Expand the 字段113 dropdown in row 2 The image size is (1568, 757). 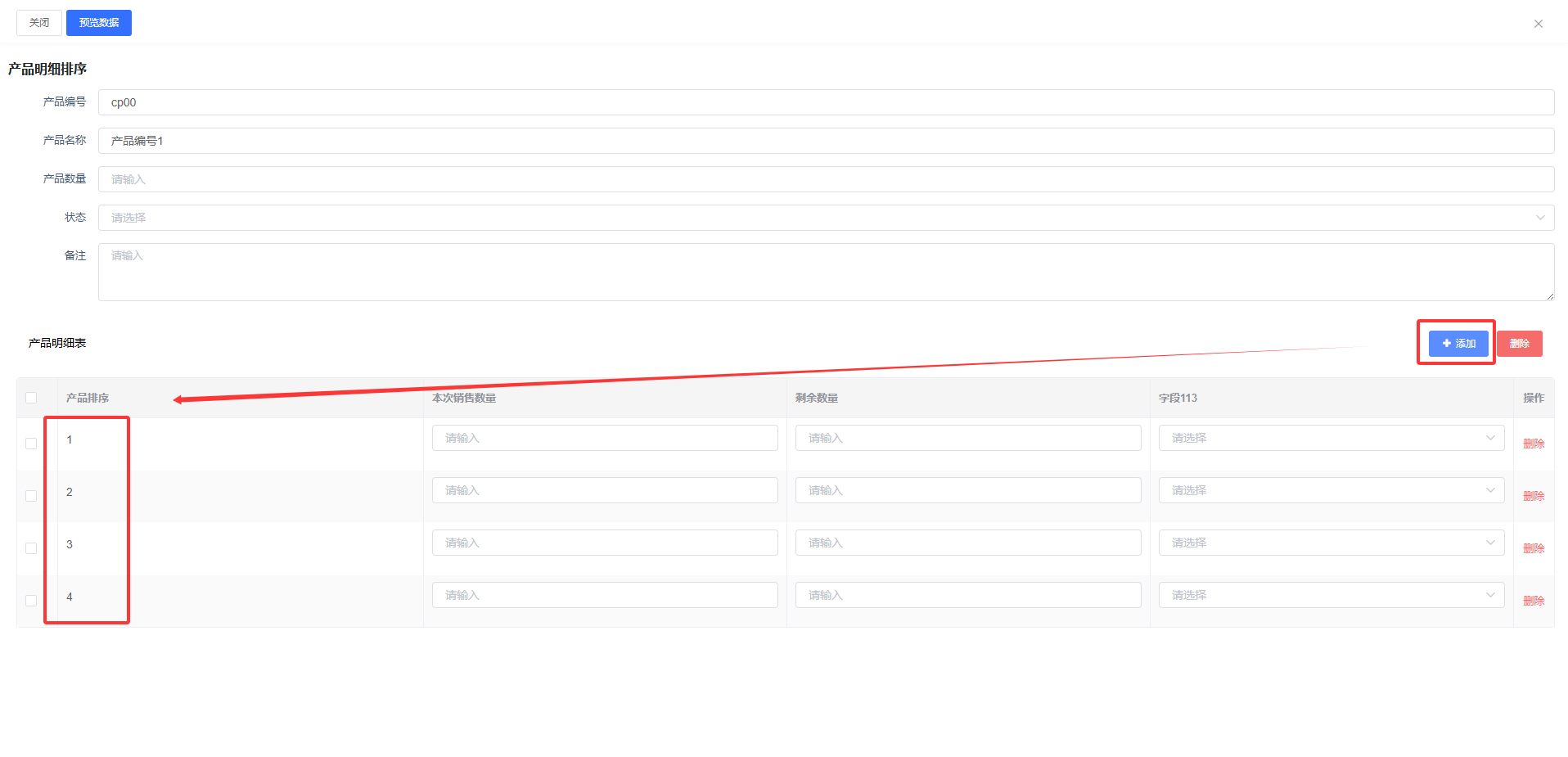[1331, 490]
